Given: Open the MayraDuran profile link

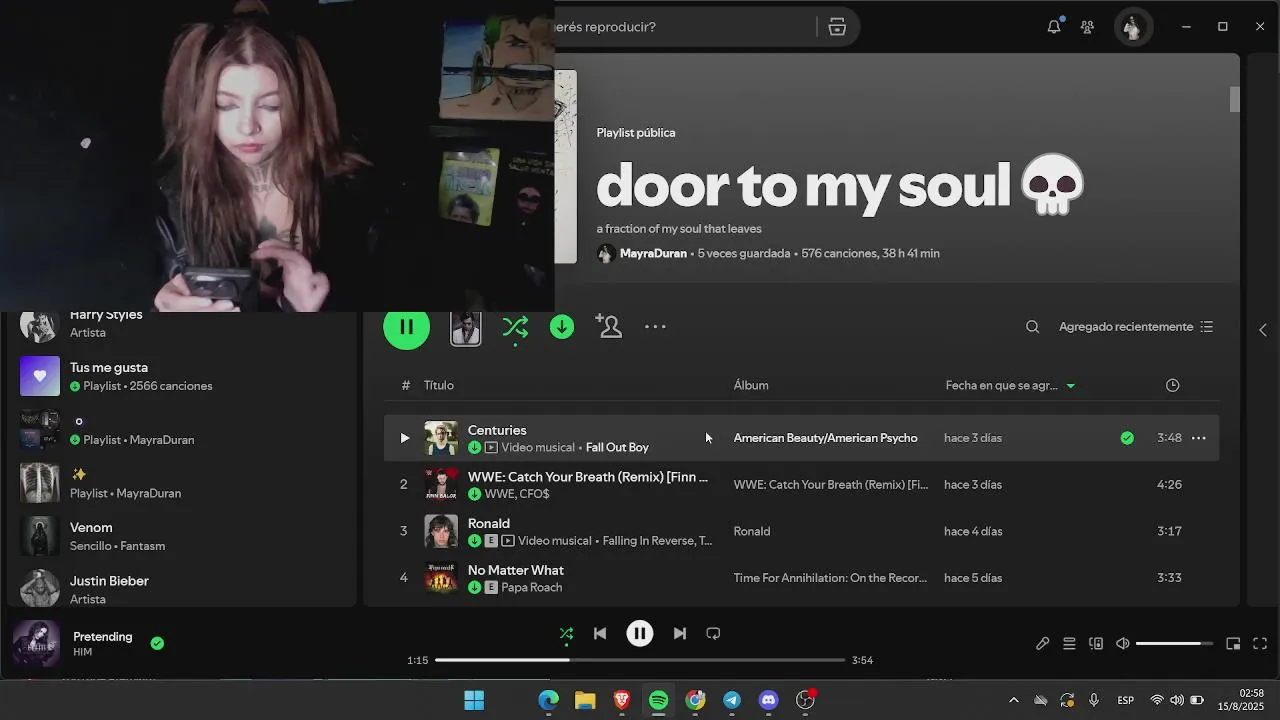Looking at the screenshot, I should [x=653, y=253].
